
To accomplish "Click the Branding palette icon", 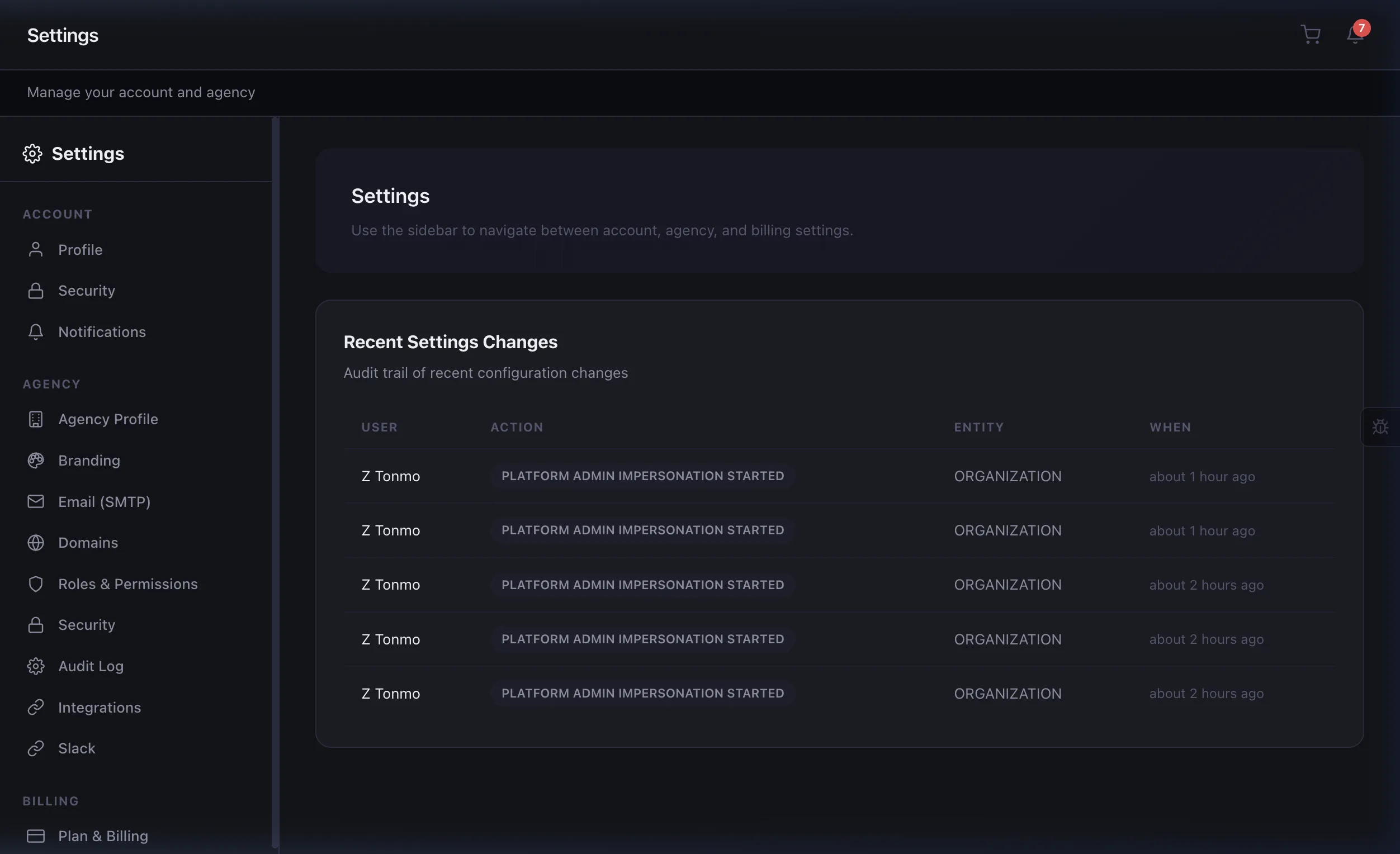I will tap(35, 460).
